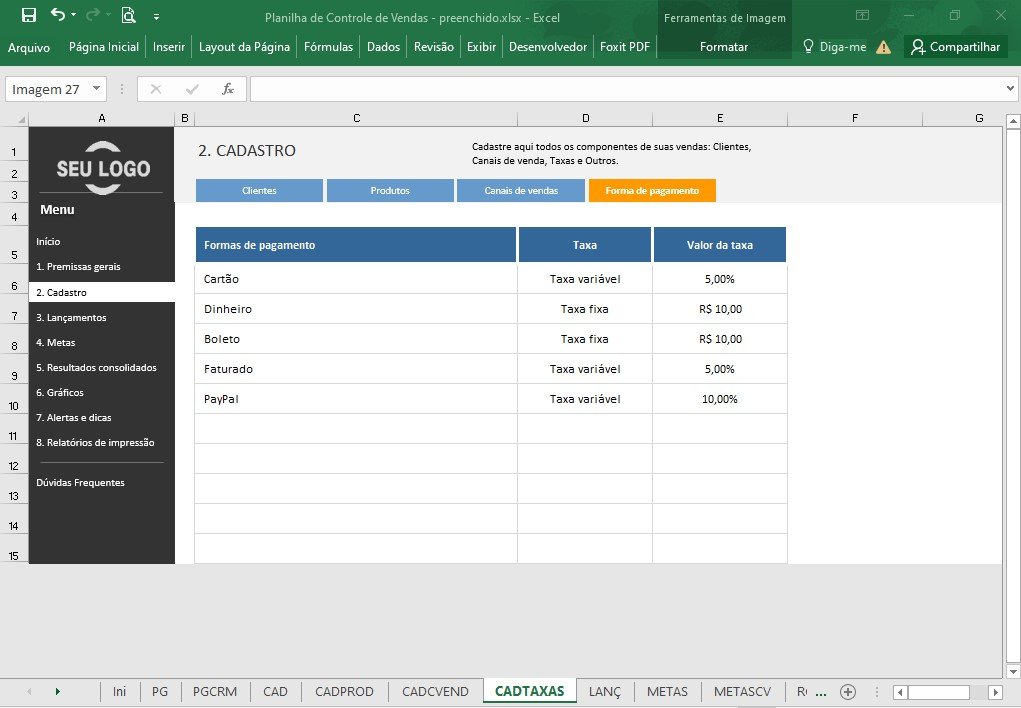This screenshot has height=708, width=1021.
Task: Click the yellow warning triangle icon
Action: coord(884,47)
